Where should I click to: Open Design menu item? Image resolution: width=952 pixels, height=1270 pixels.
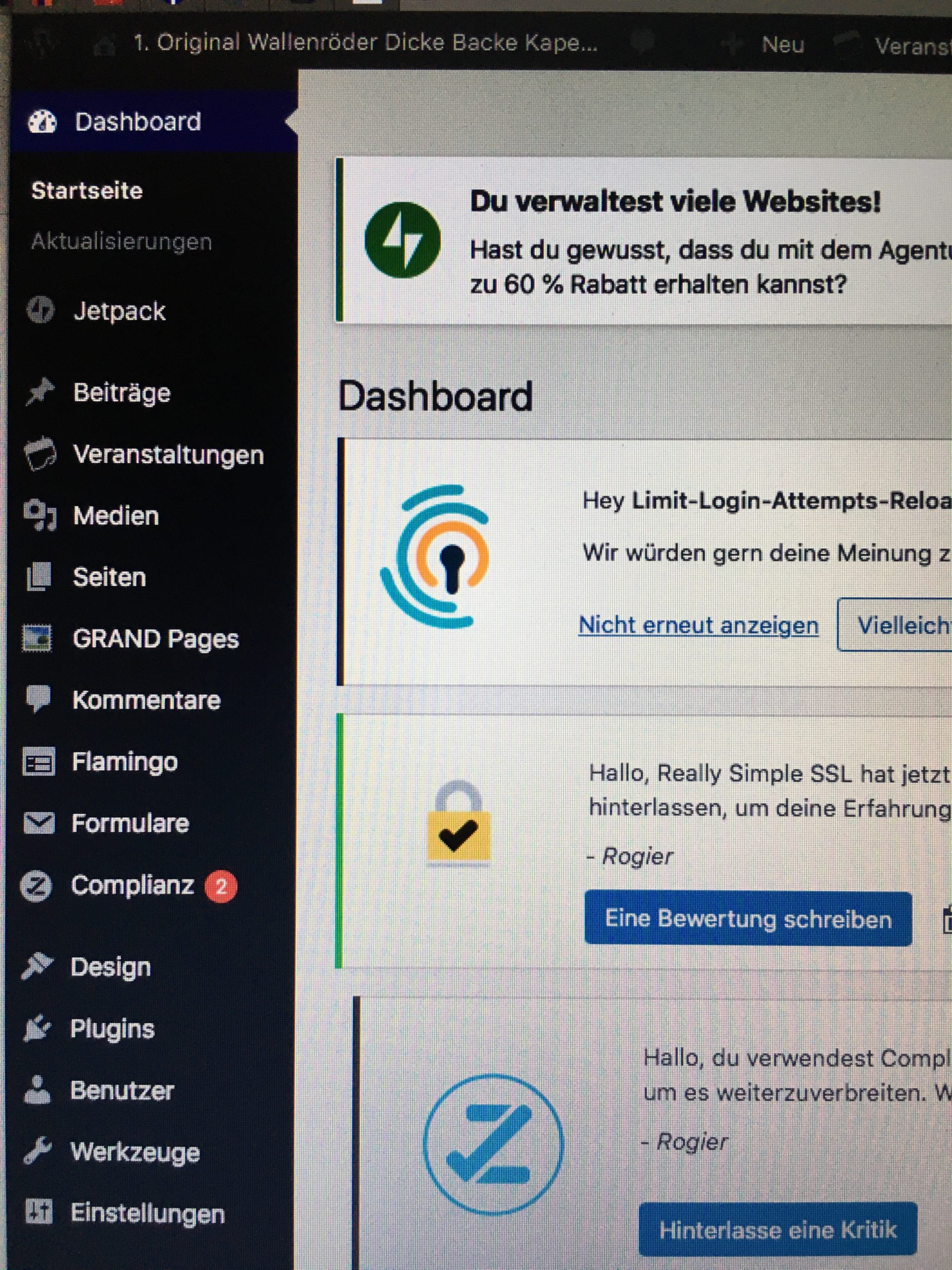pos(111,967)
